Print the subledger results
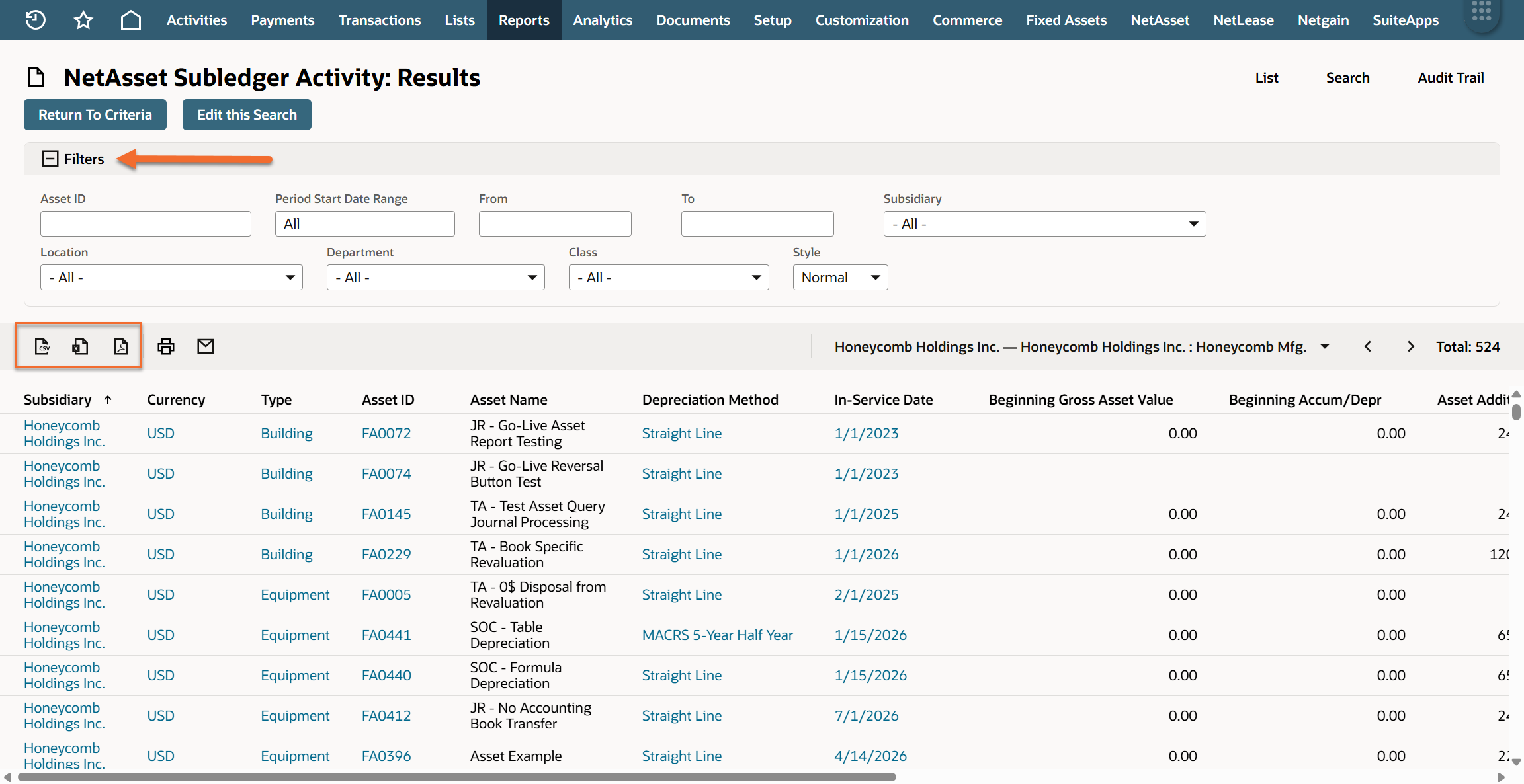1524x784 pixels. pos(166,346)
